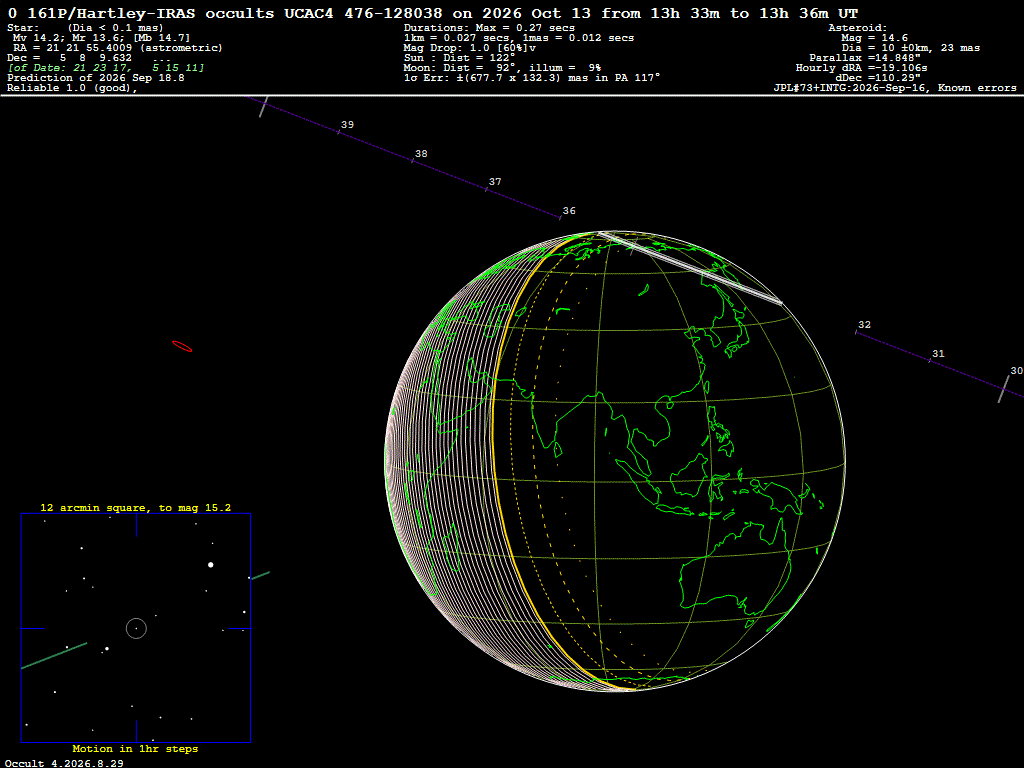Screen dimensions: 1024x768
Task: Click the circled target star in finder chart
Action: click(x=136, y=629)
